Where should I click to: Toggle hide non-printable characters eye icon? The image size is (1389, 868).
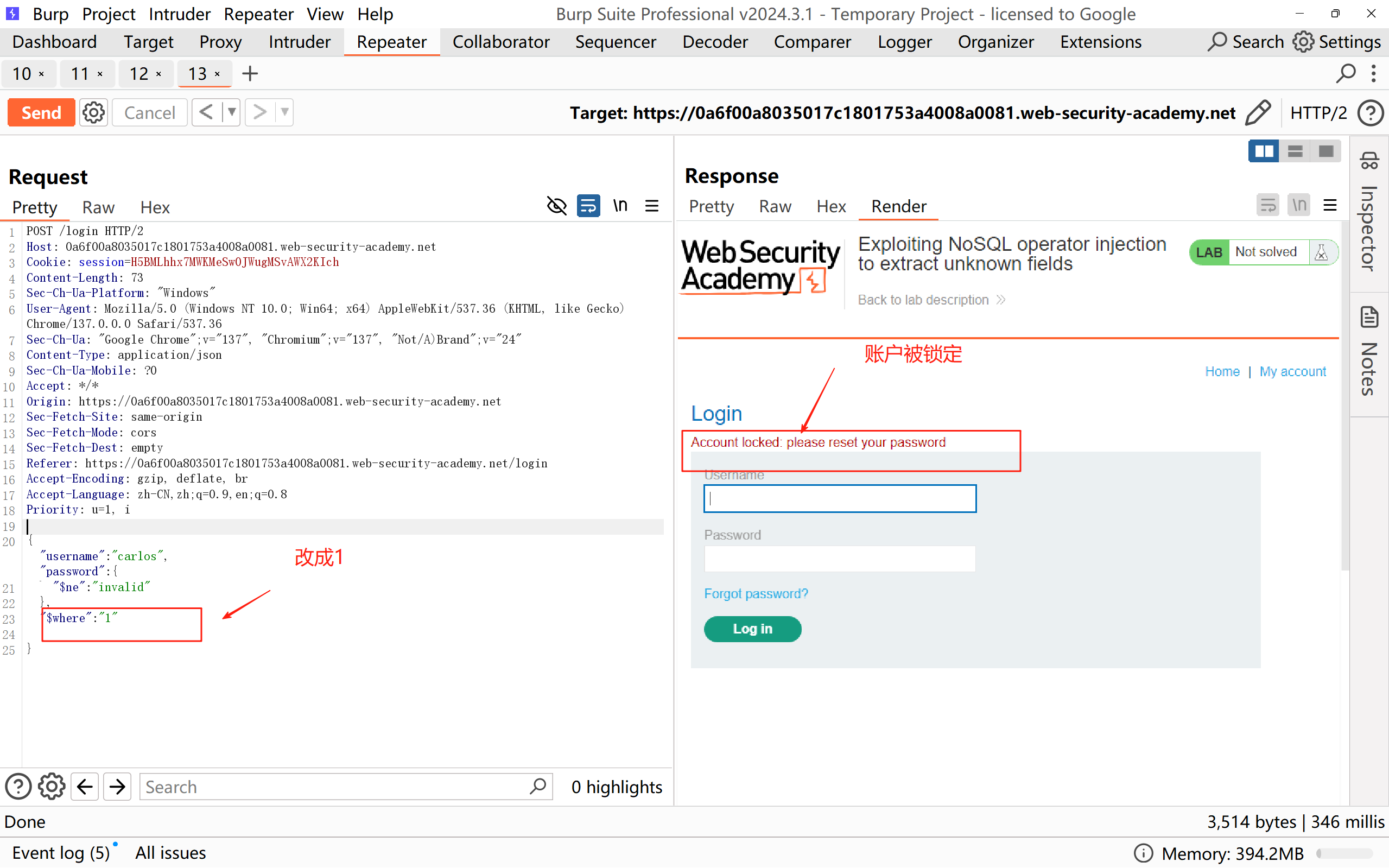point(556,206)
